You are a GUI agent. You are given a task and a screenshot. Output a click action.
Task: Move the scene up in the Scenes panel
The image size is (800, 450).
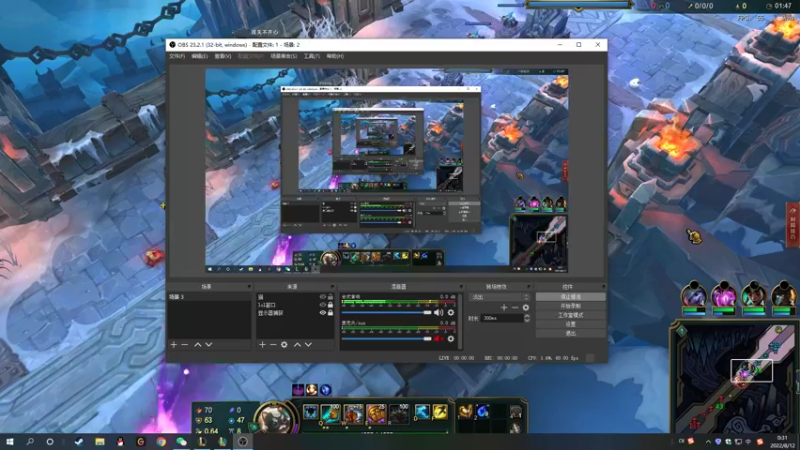click(197, 345)
